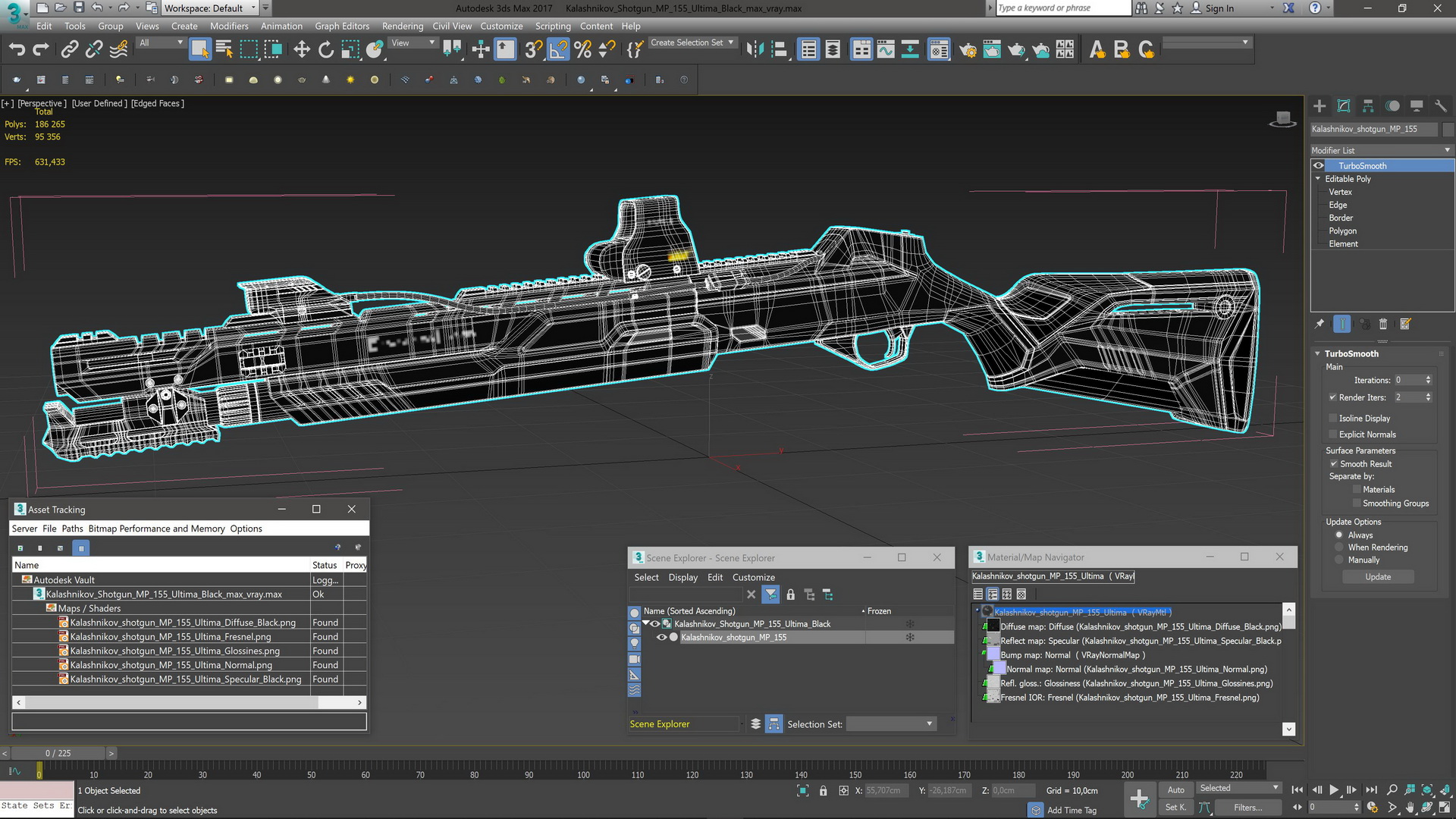Click the Undo arrow icon
Screen dimensions: 1456x819
(x=17, y=50)
